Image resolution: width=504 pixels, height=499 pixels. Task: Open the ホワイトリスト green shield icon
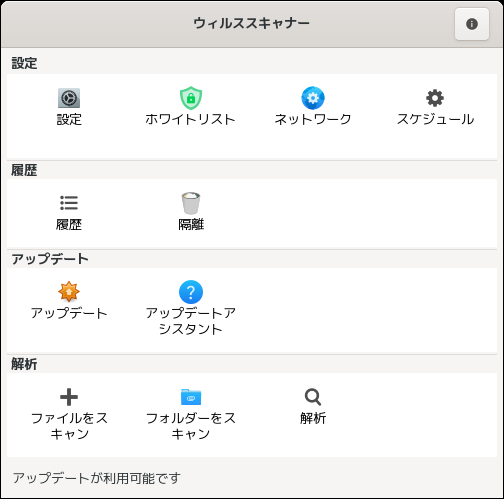191,98
